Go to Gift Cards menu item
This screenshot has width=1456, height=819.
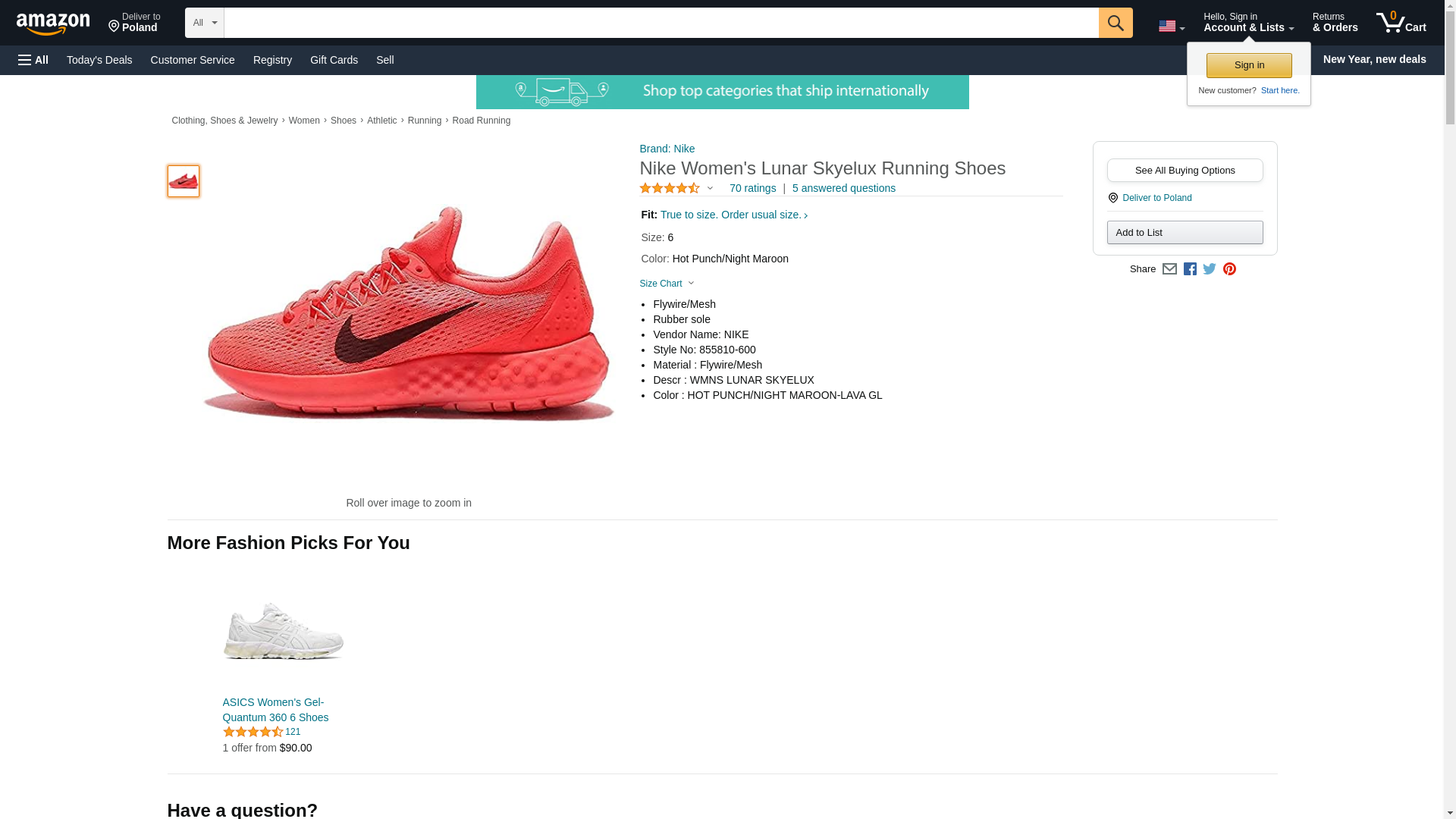pyautogui.click(x=334, y=60)
